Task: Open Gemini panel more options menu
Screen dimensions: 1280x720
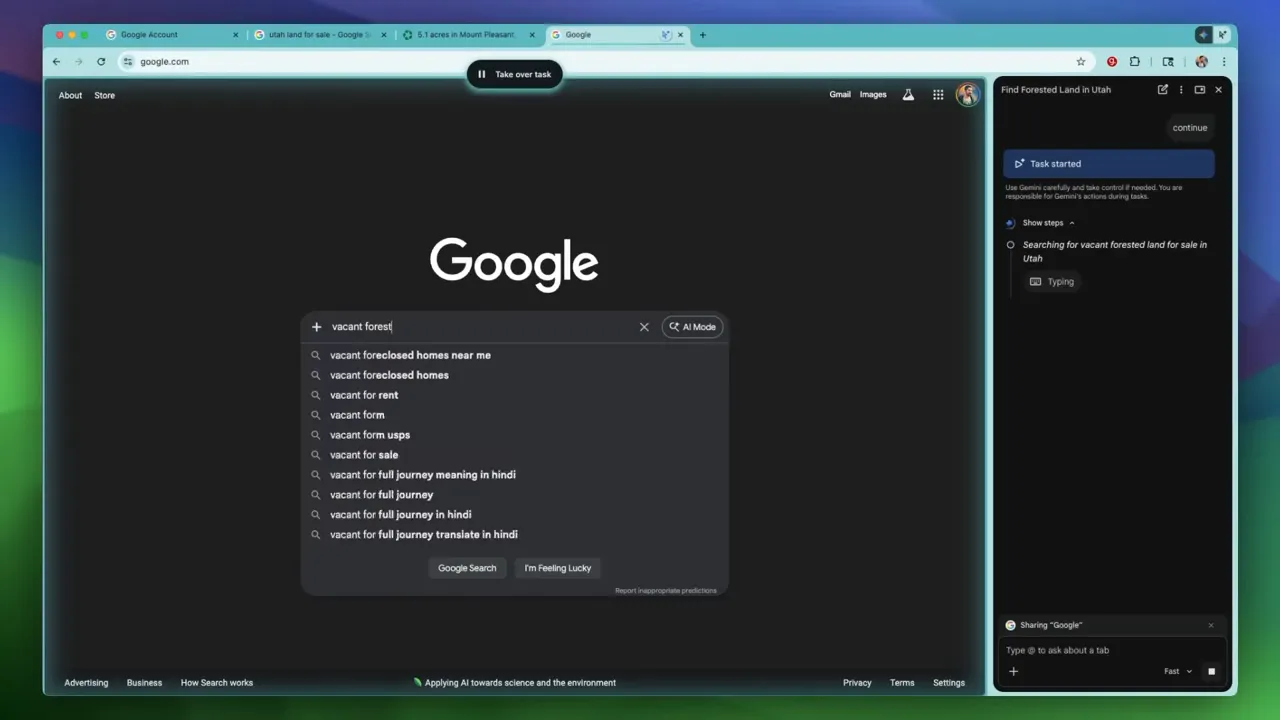Action: pos(1181,90)
